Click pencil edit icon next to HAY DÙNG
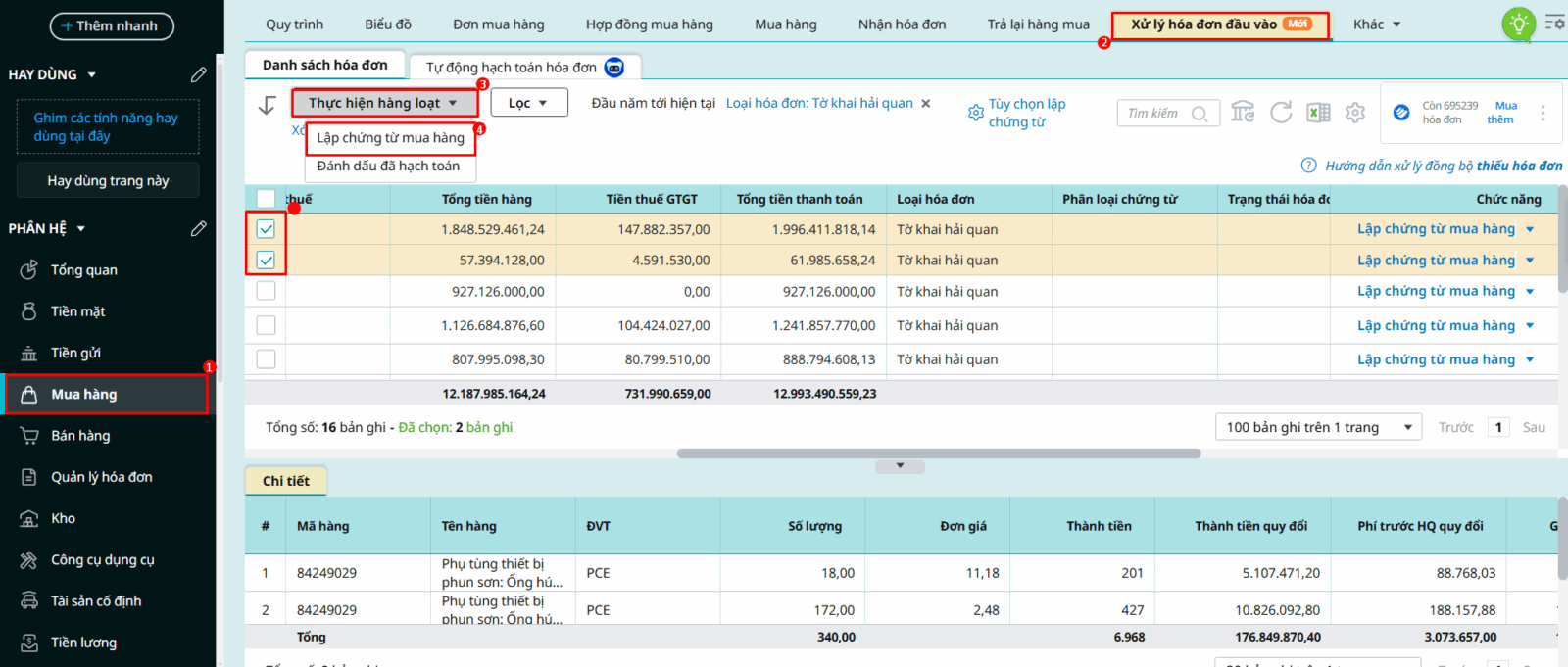 tap(199, 74)
